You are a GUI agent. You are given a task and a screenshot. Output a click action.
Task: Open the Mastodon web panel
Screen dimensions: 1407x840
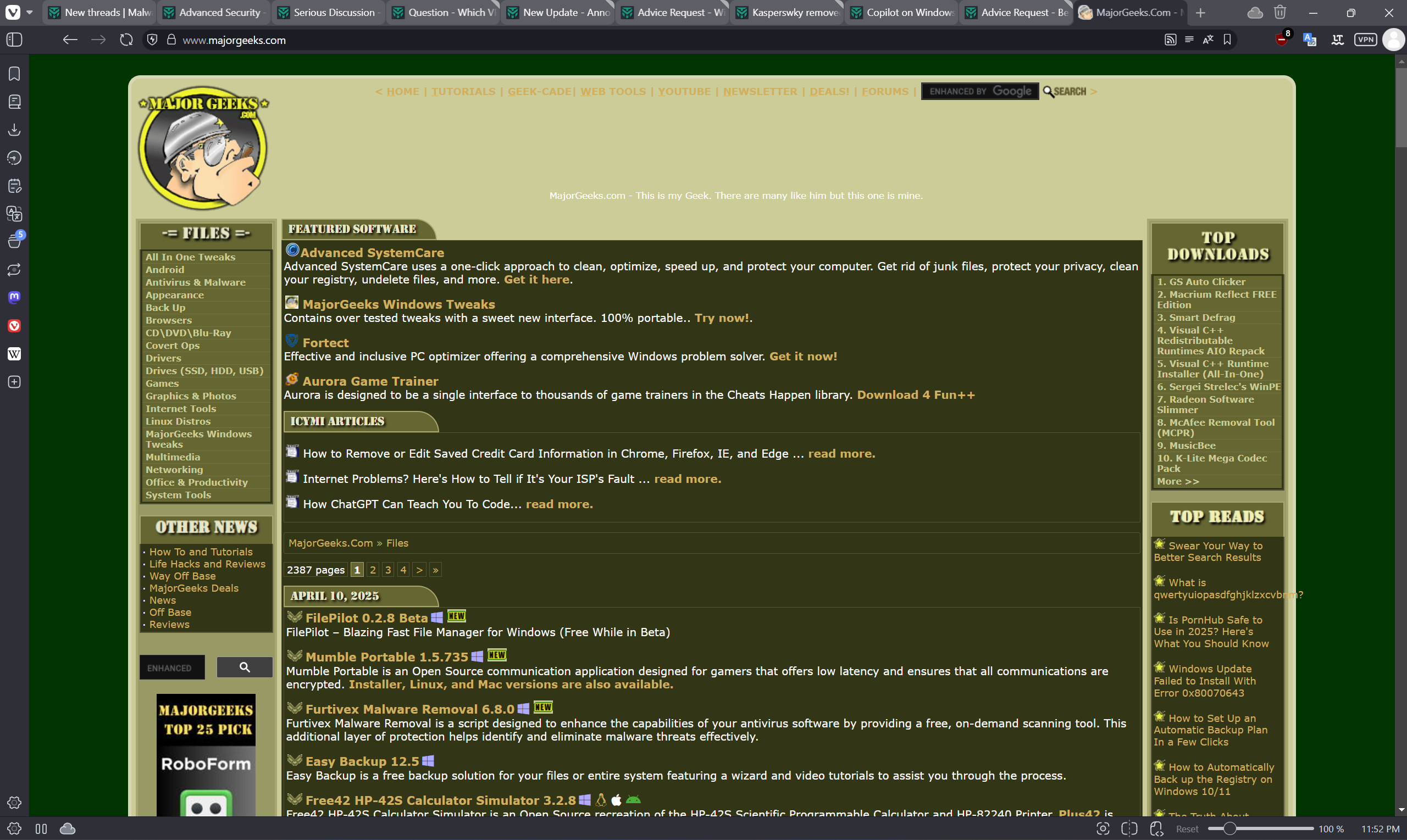click(x=14, y=298)
